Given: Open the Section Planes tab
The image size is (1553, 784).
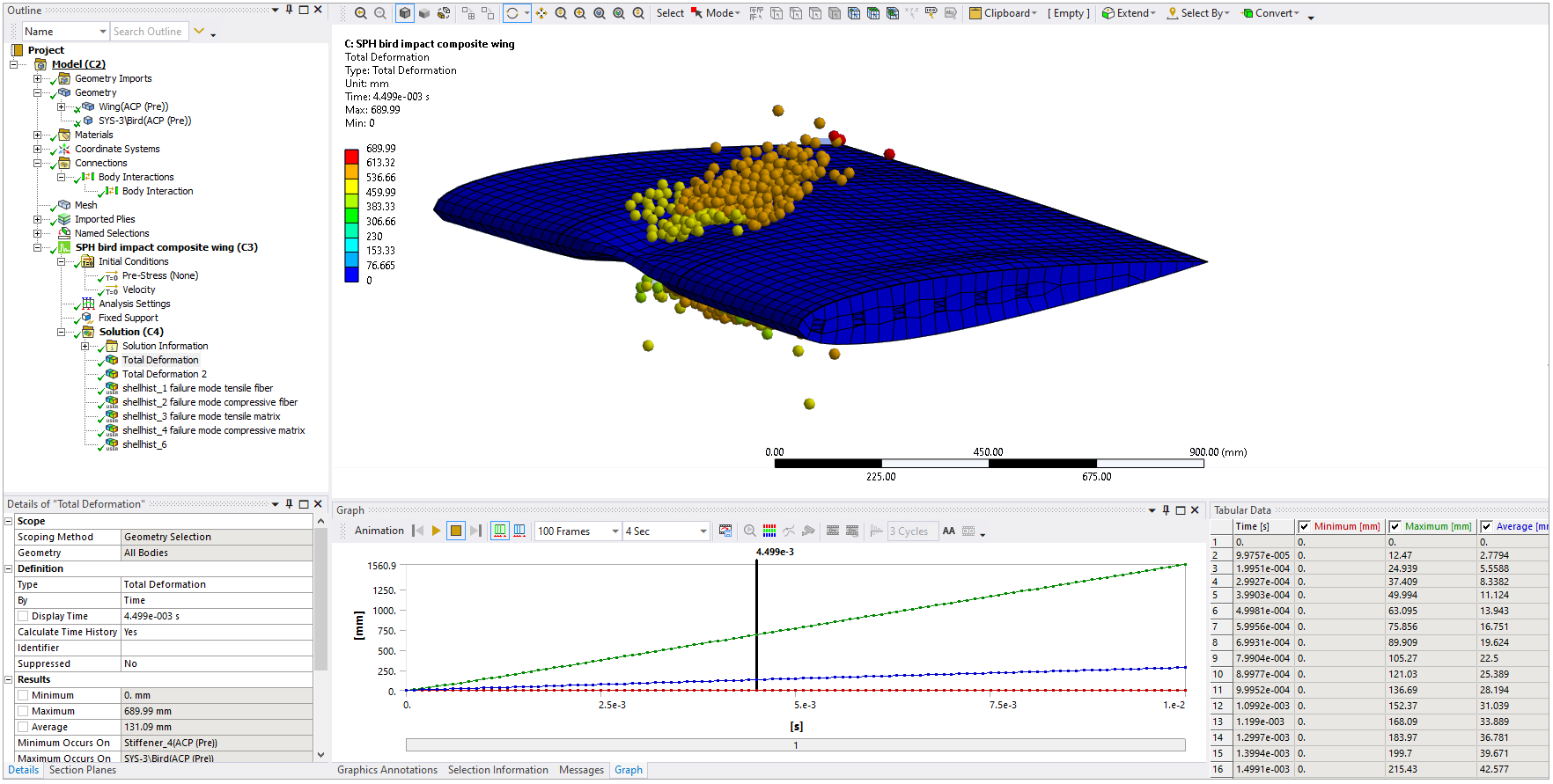Looking at the screenshot, I should (83, 770).
